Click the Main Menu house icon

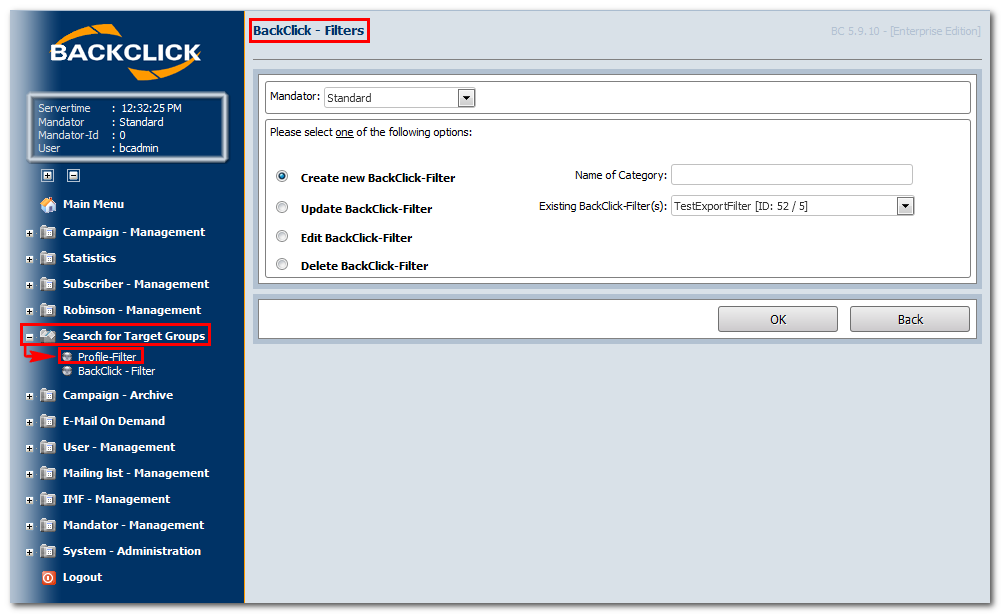(x=48, y=205)
